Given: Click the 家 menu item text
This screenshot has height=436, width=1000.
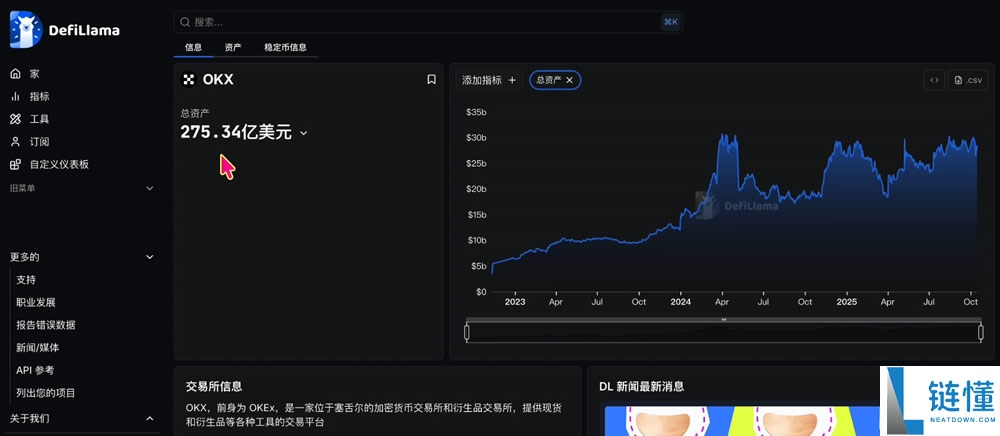Looking at the screenshot, I should tap(34, 74).
